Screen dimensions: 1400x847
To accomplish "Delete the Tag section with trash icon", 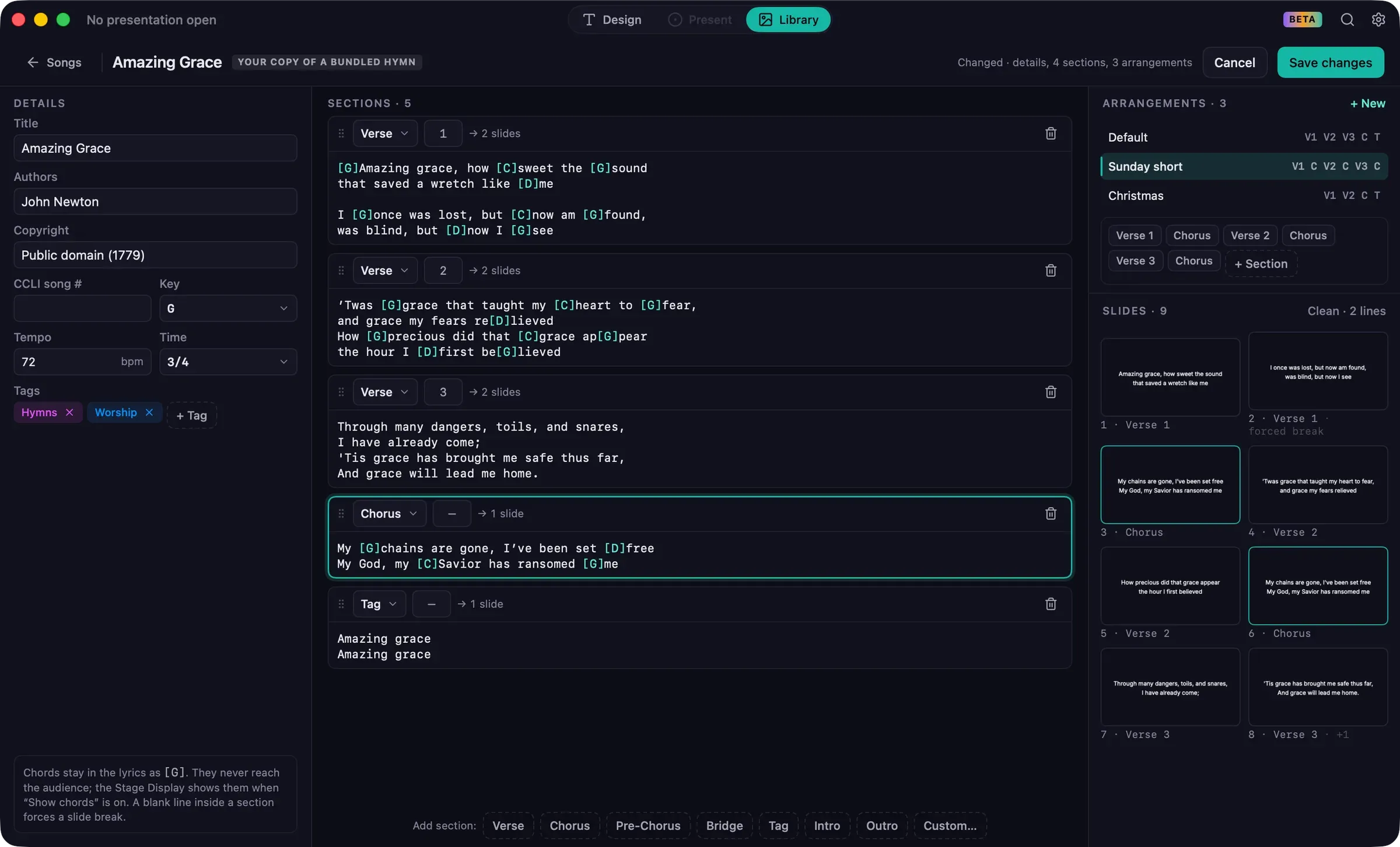I will [1051, 604].
